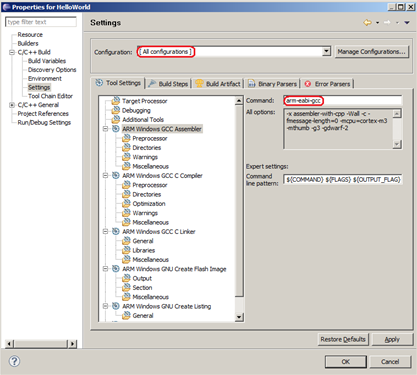Click the ARM Windows GCC C Compiler icon
This screenshot has height=375, width=417.
[x=116, y=175]
